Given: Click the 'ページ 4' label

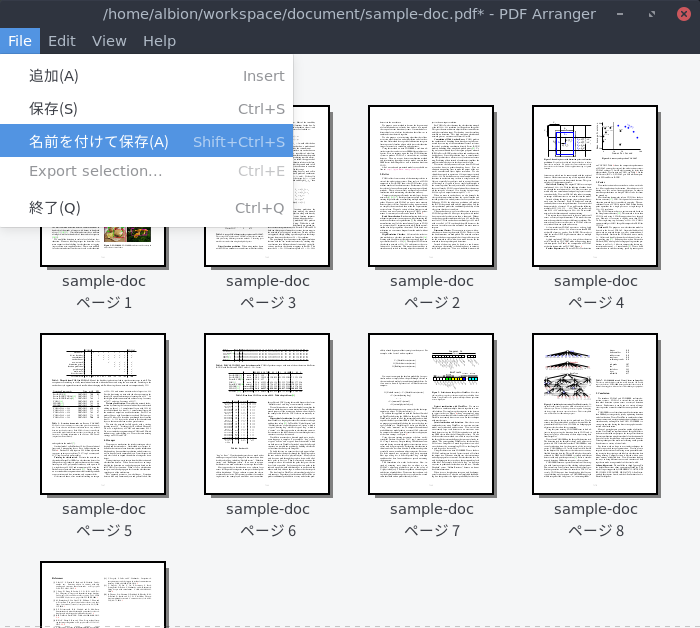Looking at the screenshot, I should click(x=596, y=303).
